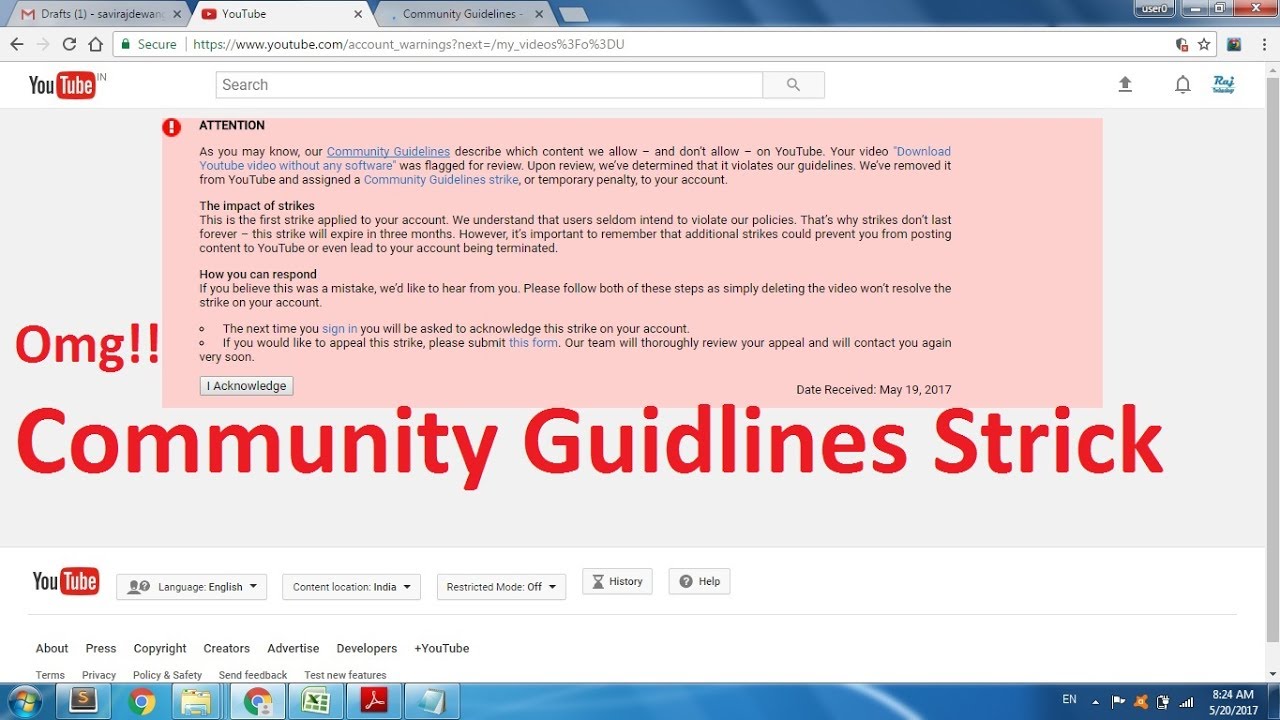Image resolution: width=1280 pixels, height=720 pixels.
Task: Open Chrome three-dot menu
Action: (1262, 44)
